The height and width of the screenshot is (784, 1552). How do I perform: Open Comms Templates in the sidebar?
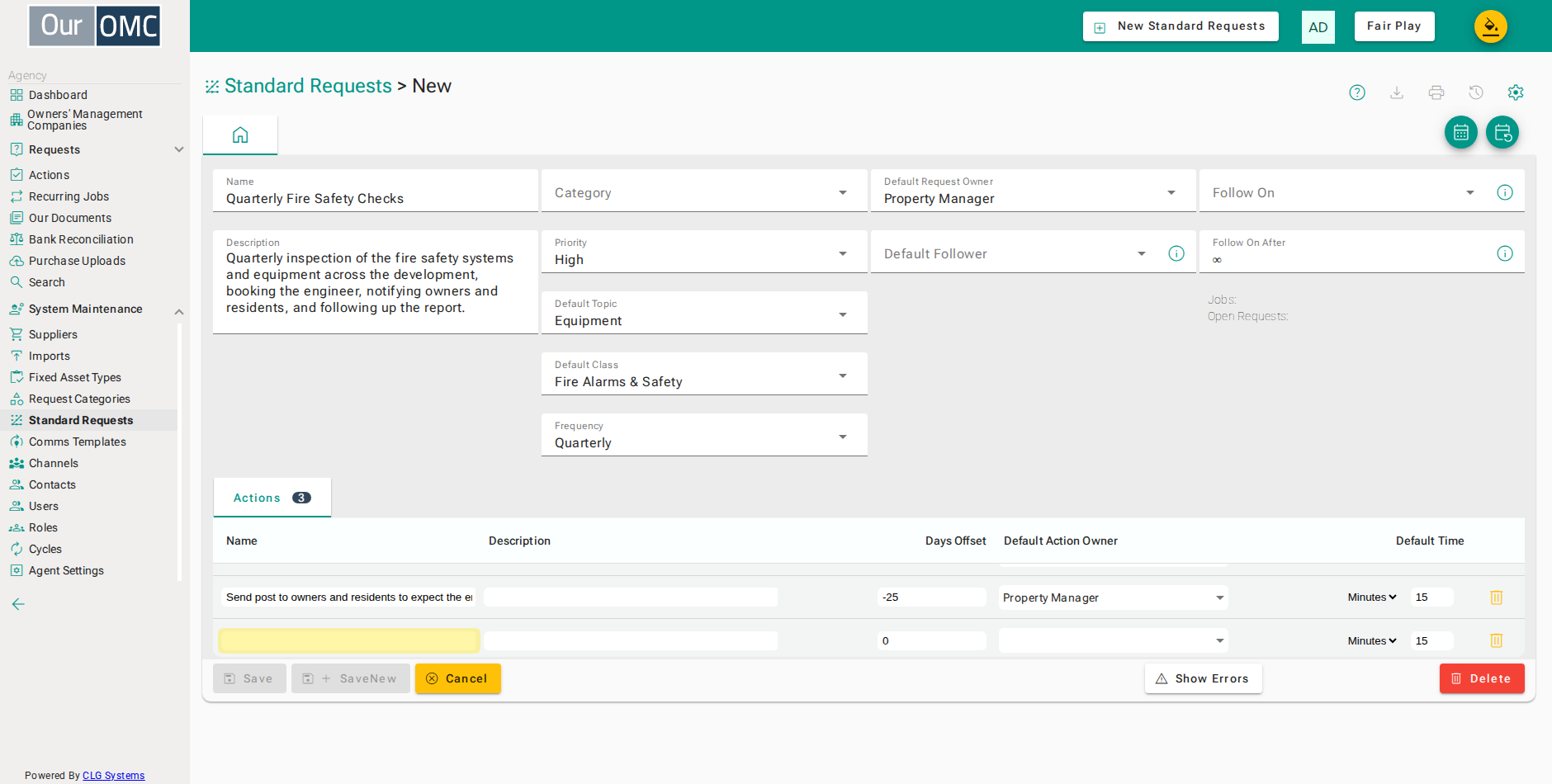[77, 442]
